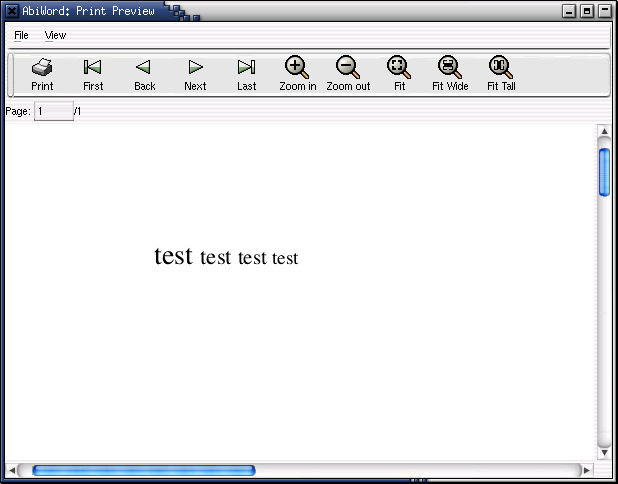
Task: Open the View menu
Action: (x=55, y=35)
